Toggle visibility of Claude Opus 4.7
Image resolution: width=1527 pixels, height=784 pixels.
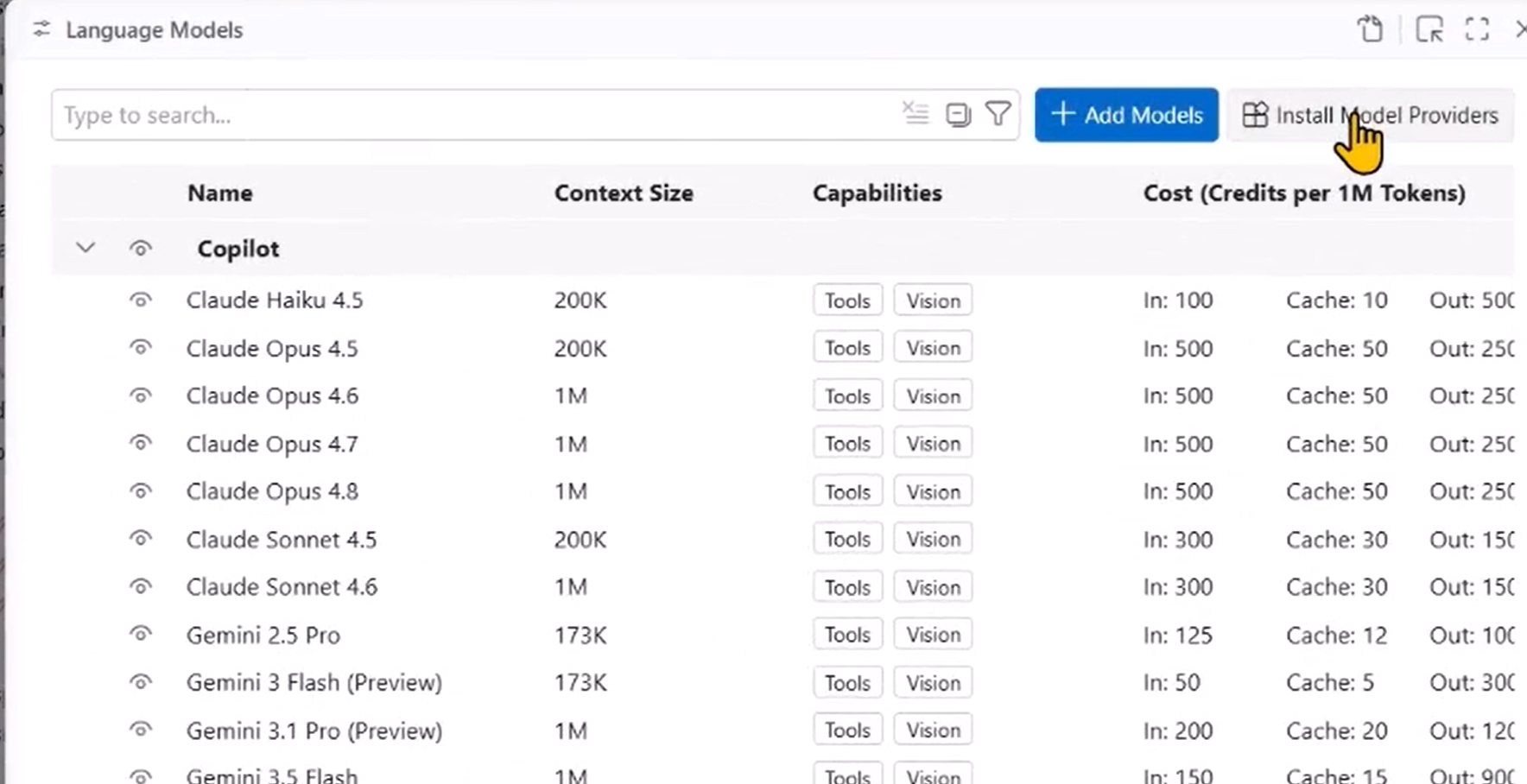[141, 443]
